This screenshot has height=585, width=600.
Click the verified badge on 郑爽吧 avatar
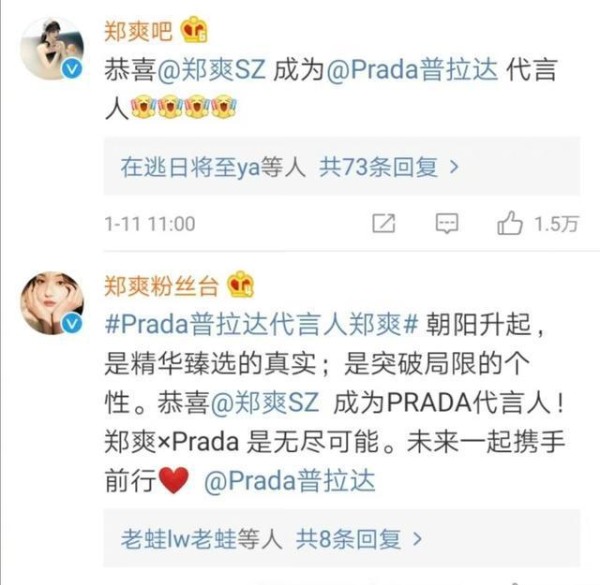(x=72, y=69)
